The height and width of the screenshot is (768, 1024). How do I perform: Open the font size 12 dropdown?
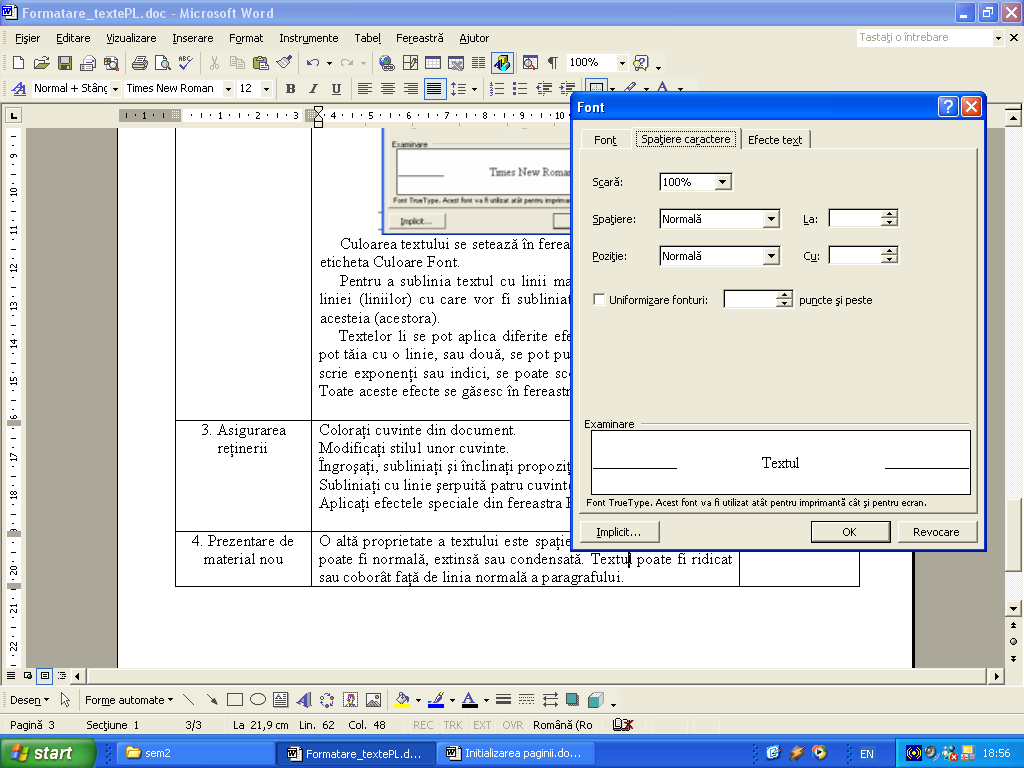click(x=266, y=89)
